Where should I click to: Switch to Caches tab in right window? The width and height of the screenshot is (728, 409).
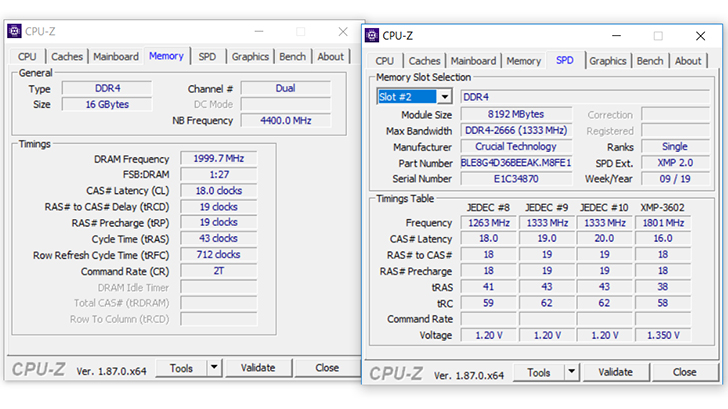424,61
